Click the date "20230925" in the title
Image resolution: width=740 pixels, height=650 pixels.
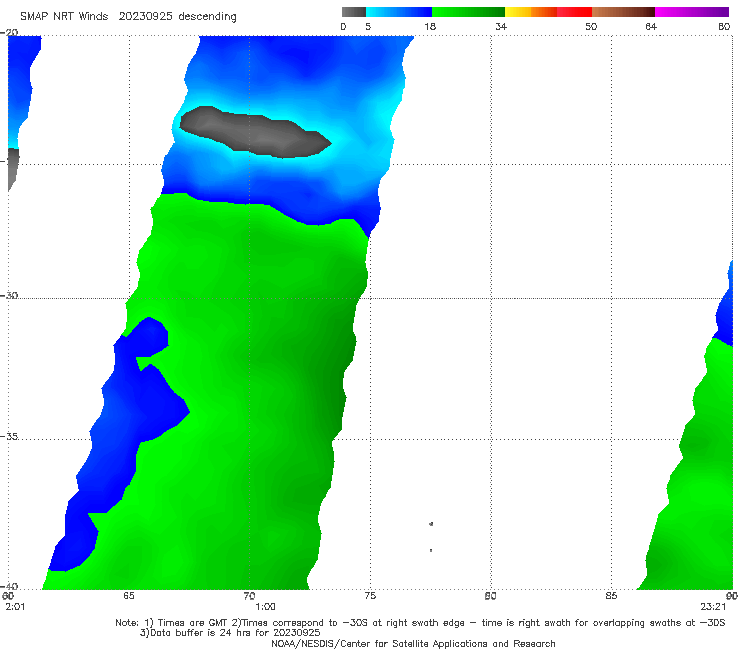point(145,16)
